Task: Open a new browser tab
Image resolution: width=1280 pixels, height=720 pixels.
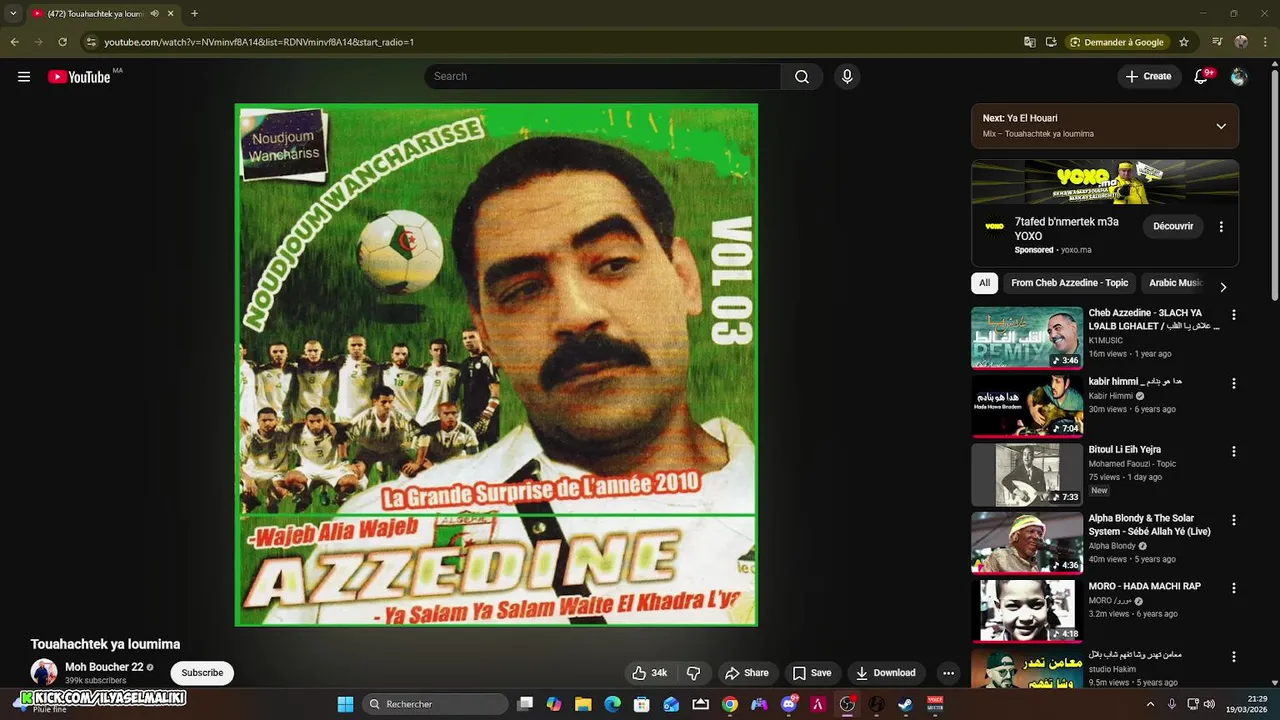Action: click(194, 14)
